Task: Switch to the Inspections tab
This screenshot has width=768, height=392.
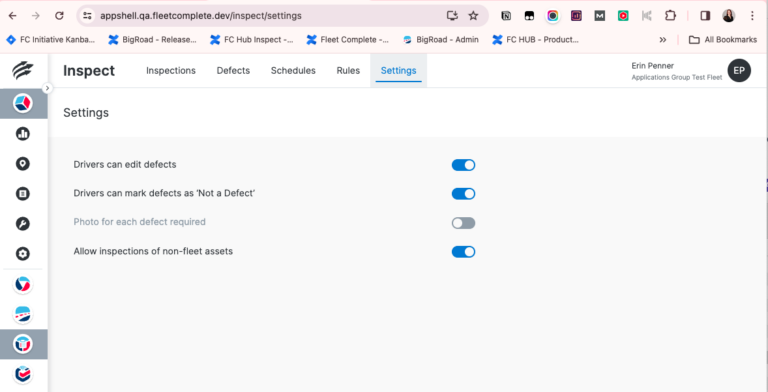Action: (x=171, y=71)
